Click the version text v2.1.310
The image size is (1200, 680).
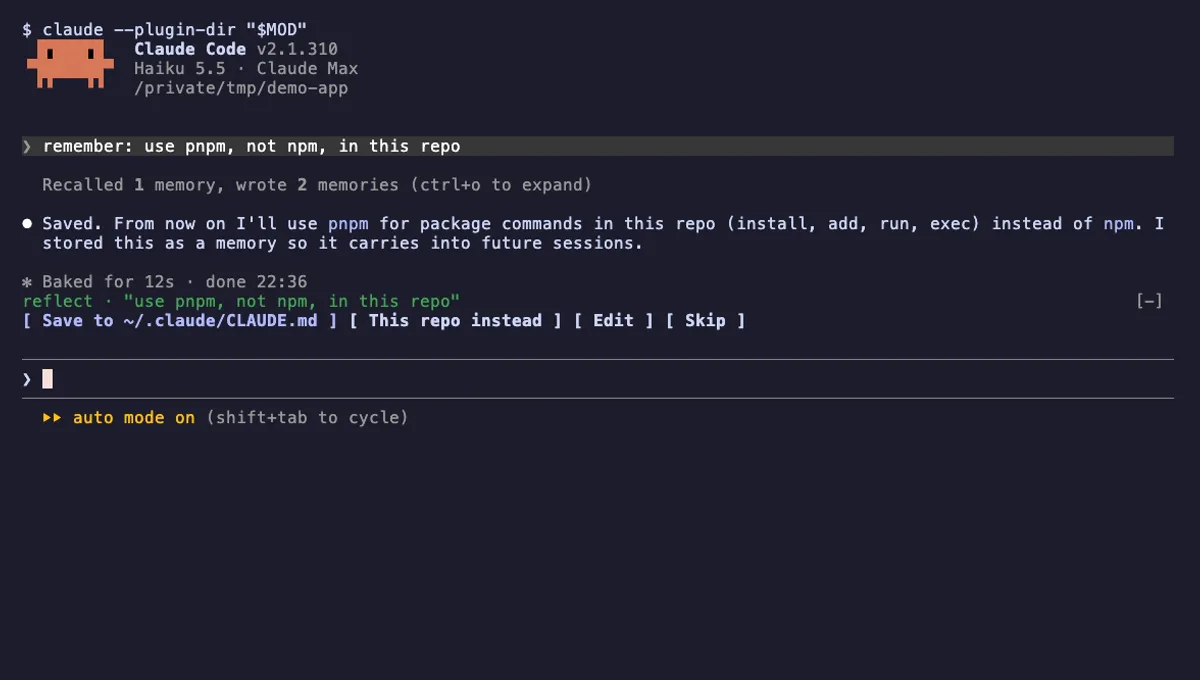coord(297,49)
